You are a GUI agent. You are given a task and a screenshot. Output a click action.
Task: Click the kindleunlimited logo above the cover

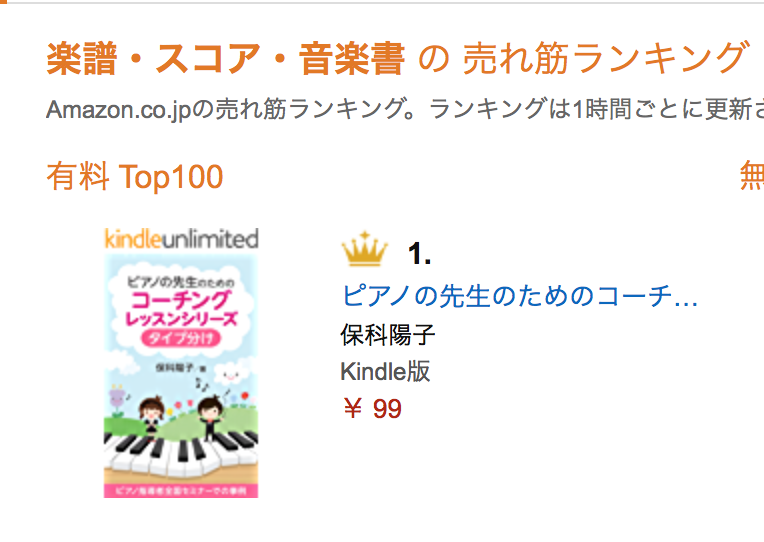tap(181, 238)
